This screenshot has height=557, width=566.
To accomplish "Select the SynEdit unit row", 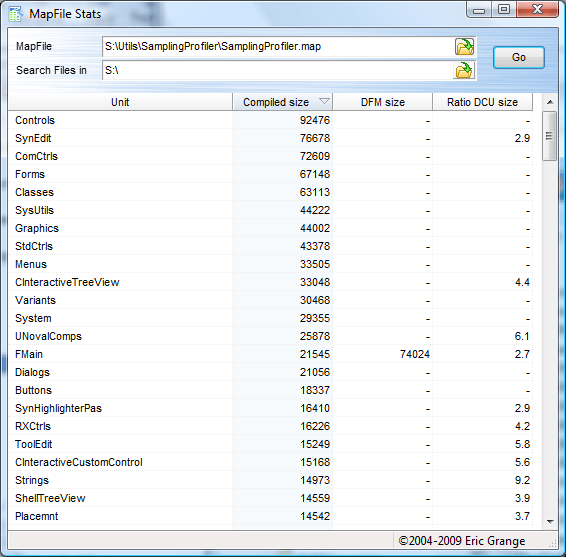I will click(x=270, y=138).
